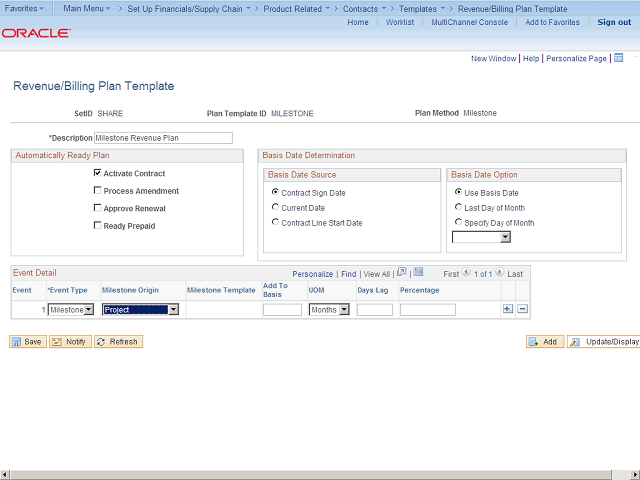Click the Percentage input field
The width and height of the screenshot is (640, 480).
[x=428, y=310]
